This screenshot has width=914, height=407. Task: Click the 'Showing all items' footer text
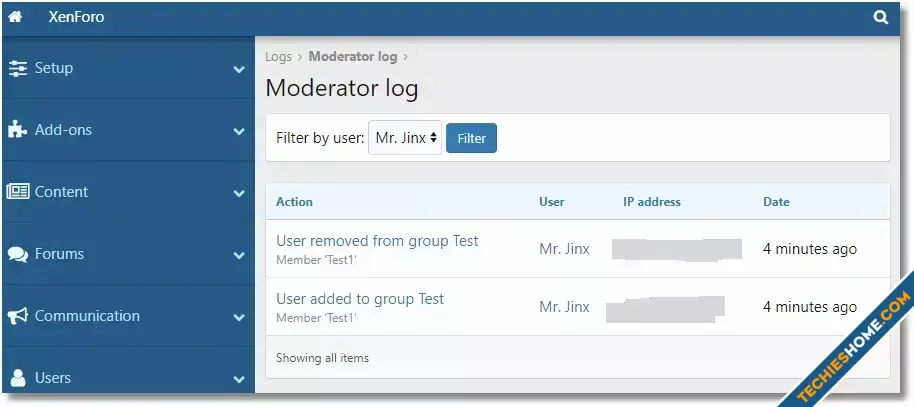click(322, 358)
